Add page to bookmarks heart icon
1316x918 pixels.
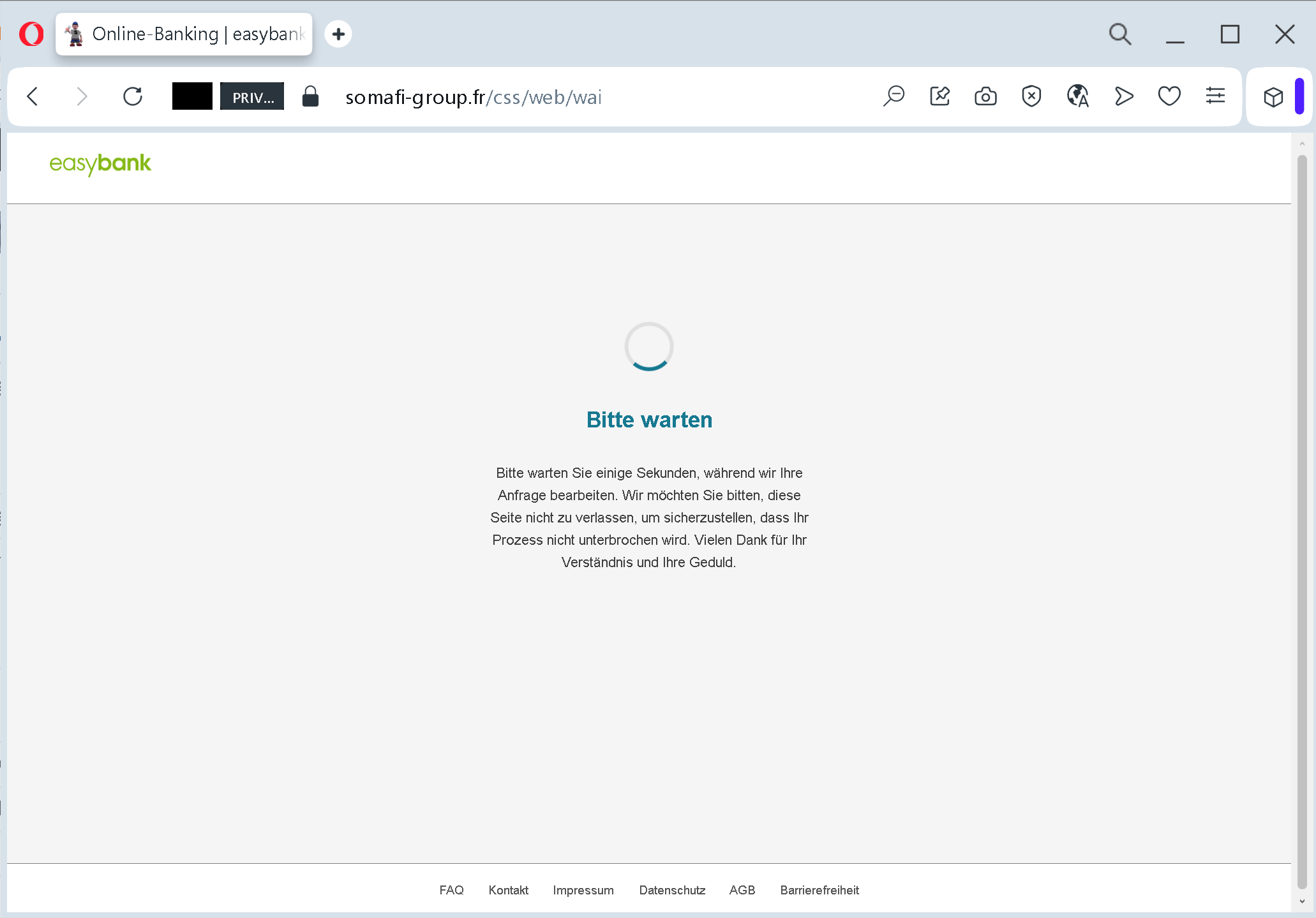[1169, 96]
